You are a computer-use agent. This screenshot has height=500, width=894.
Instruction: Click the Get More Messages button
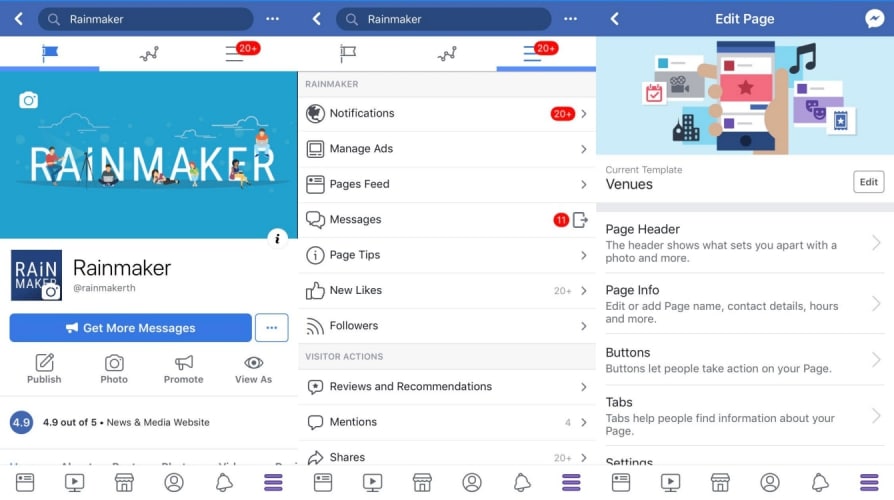pyautogui.click(x=130, y=328)
